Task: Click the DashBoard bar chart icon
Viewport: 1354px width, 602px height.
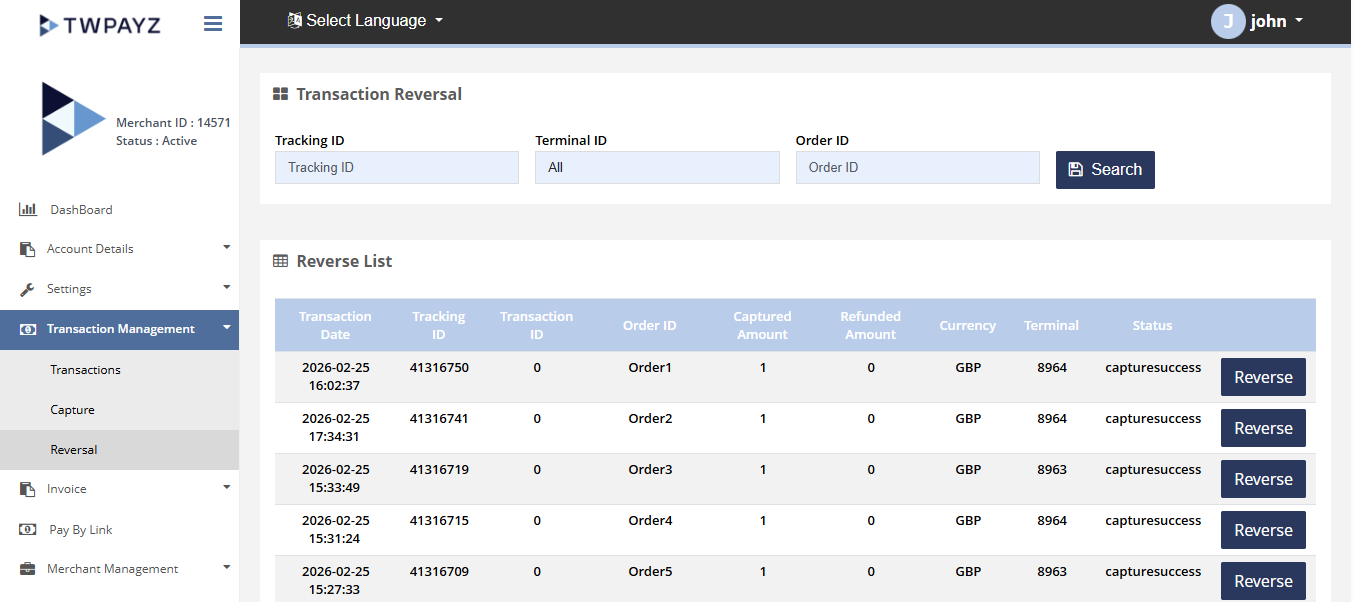Action: tap(28, 210)
